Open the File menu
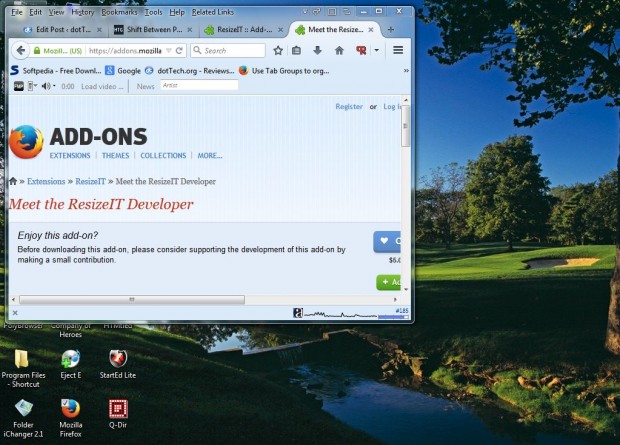 tap(17, 12)
